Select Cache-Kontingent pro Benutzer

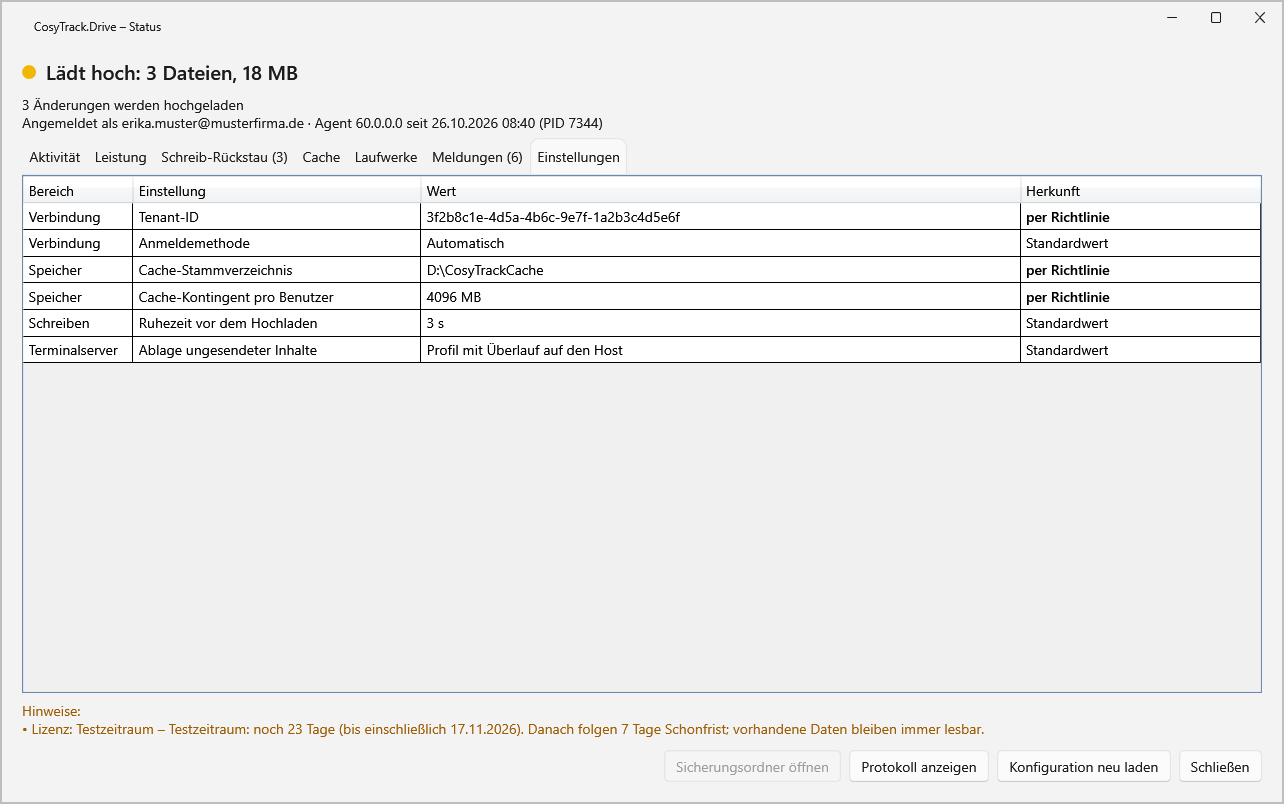pyautogui.click(x=276, y=297)
